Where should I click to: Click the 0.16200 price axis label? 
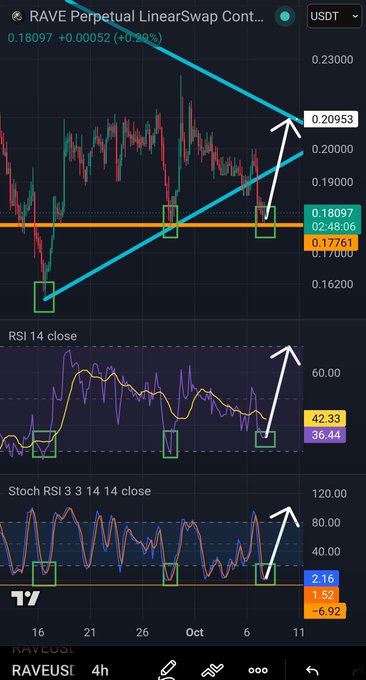[x=332, y=284]
